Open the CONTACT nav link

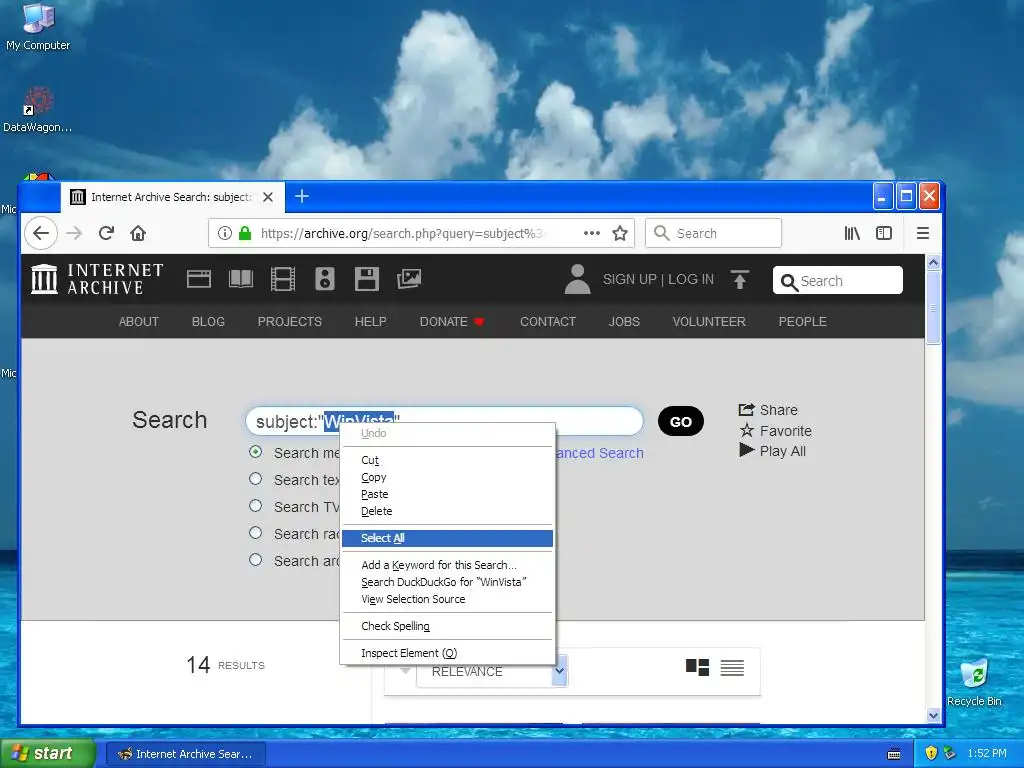pos(548,321)
